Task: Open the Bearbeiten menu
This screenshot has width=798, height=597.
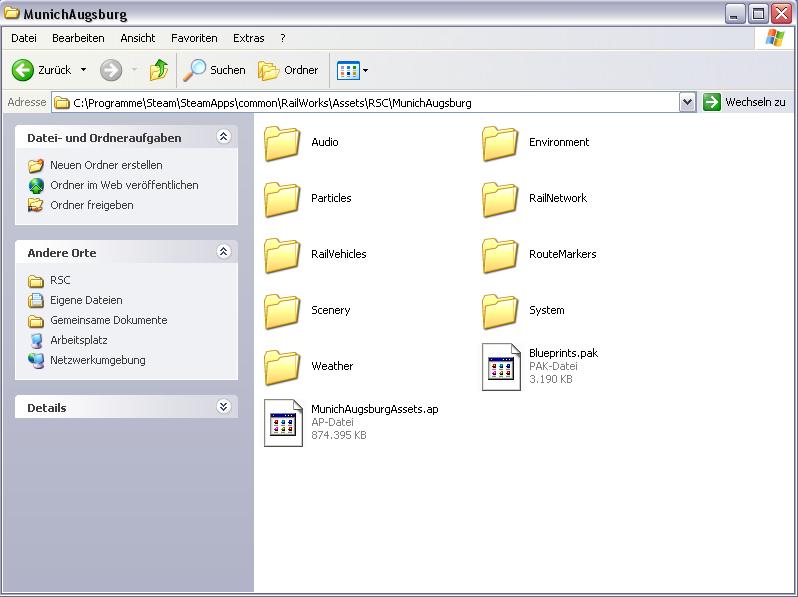Action: [x=78, y=38]
